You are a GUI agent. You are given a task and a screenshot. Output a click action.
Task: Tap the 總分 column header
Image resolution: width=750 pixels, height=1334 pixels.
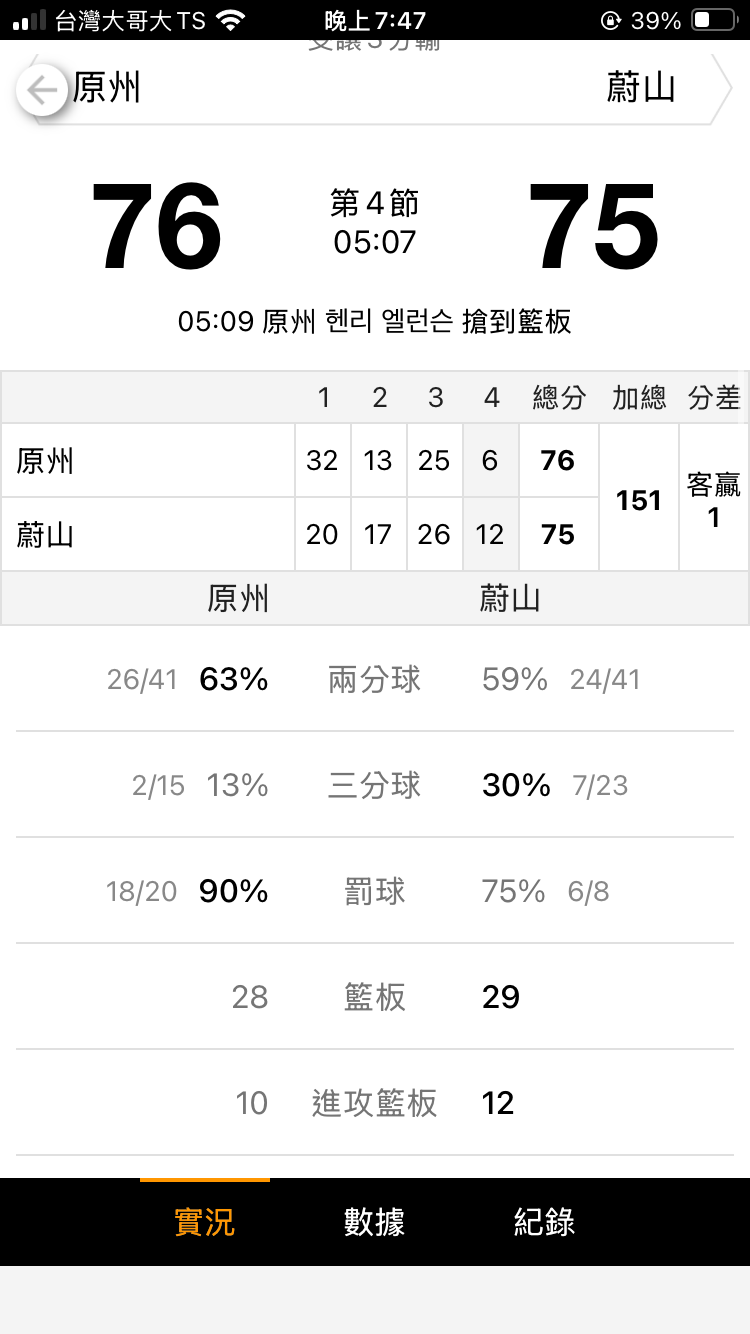pos(558,398)
